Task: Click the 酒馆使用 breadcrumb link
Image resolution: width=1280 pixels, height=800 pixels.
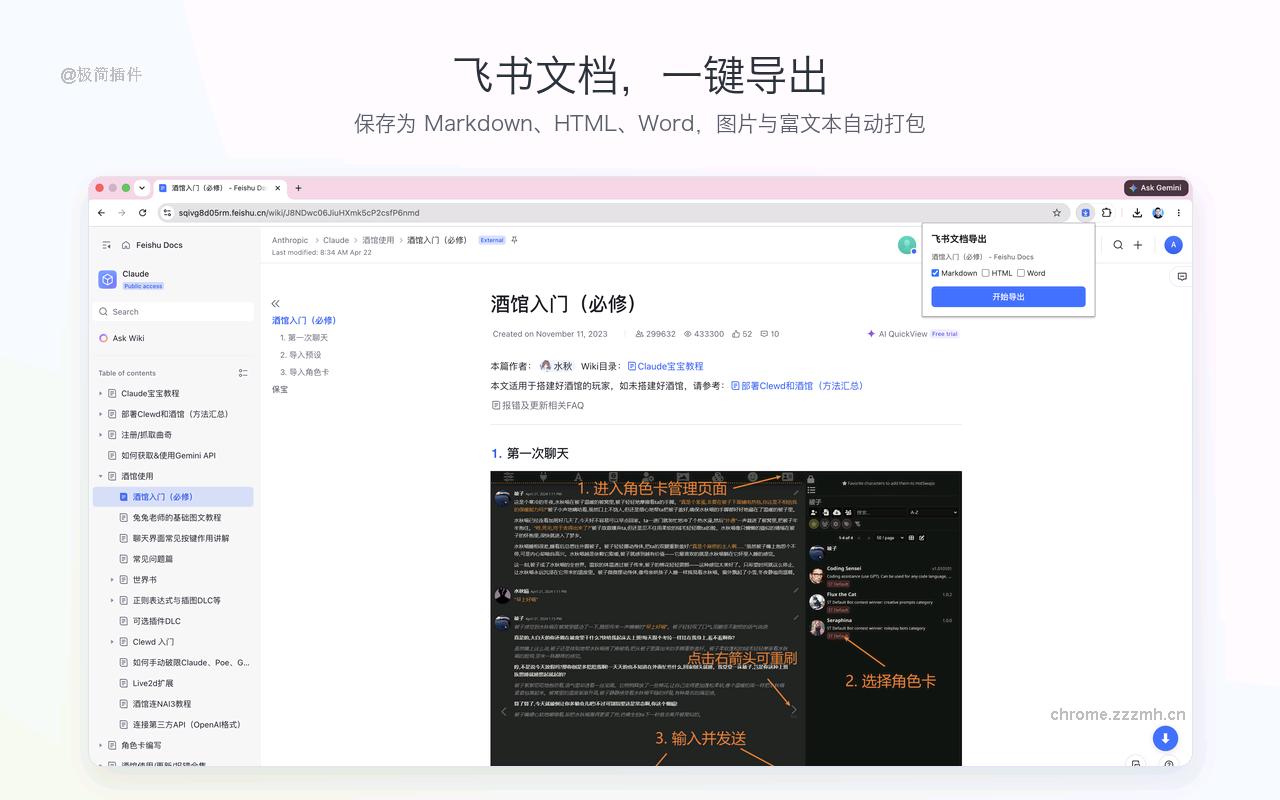Action: point(378,240)
